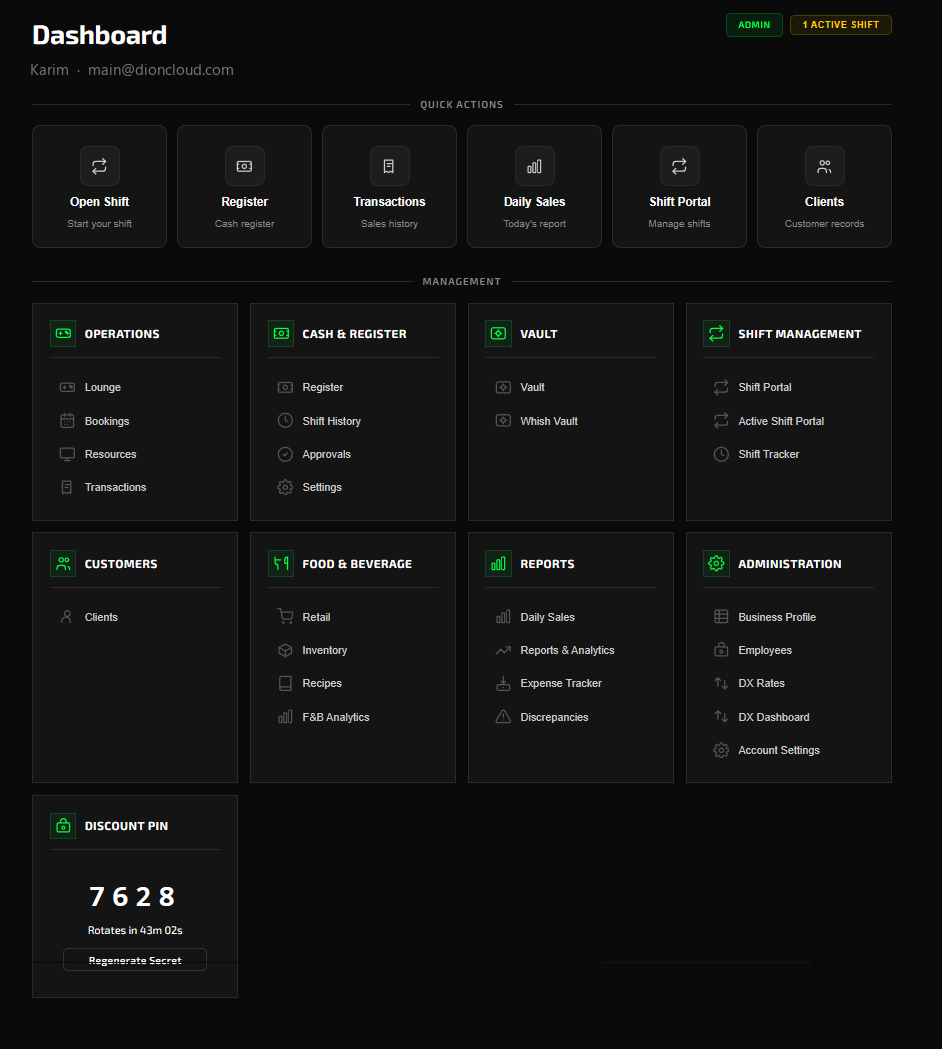This screenshot has width=942, height=1049.
Task: Click the main@dioncloud.com email text
Action: click(x=161, y=70)
